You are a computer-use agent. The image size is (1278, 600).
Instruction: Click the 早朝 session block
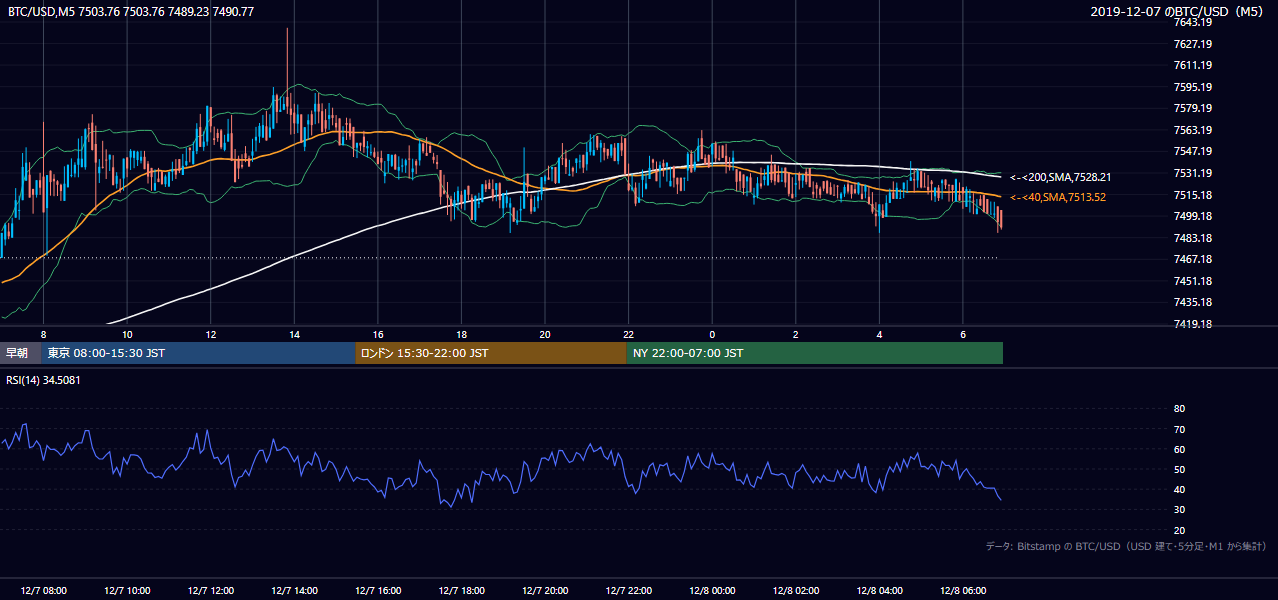tap(20, 353)
